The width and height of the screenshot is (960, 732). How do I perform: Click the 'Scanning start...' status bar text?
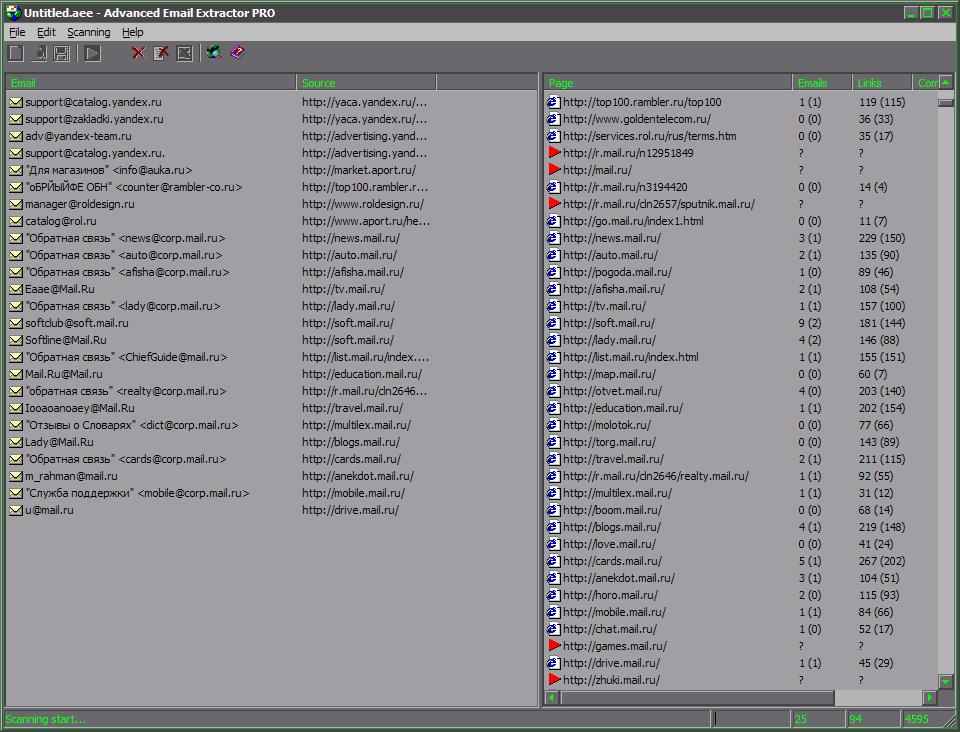(x=45, y=719)
